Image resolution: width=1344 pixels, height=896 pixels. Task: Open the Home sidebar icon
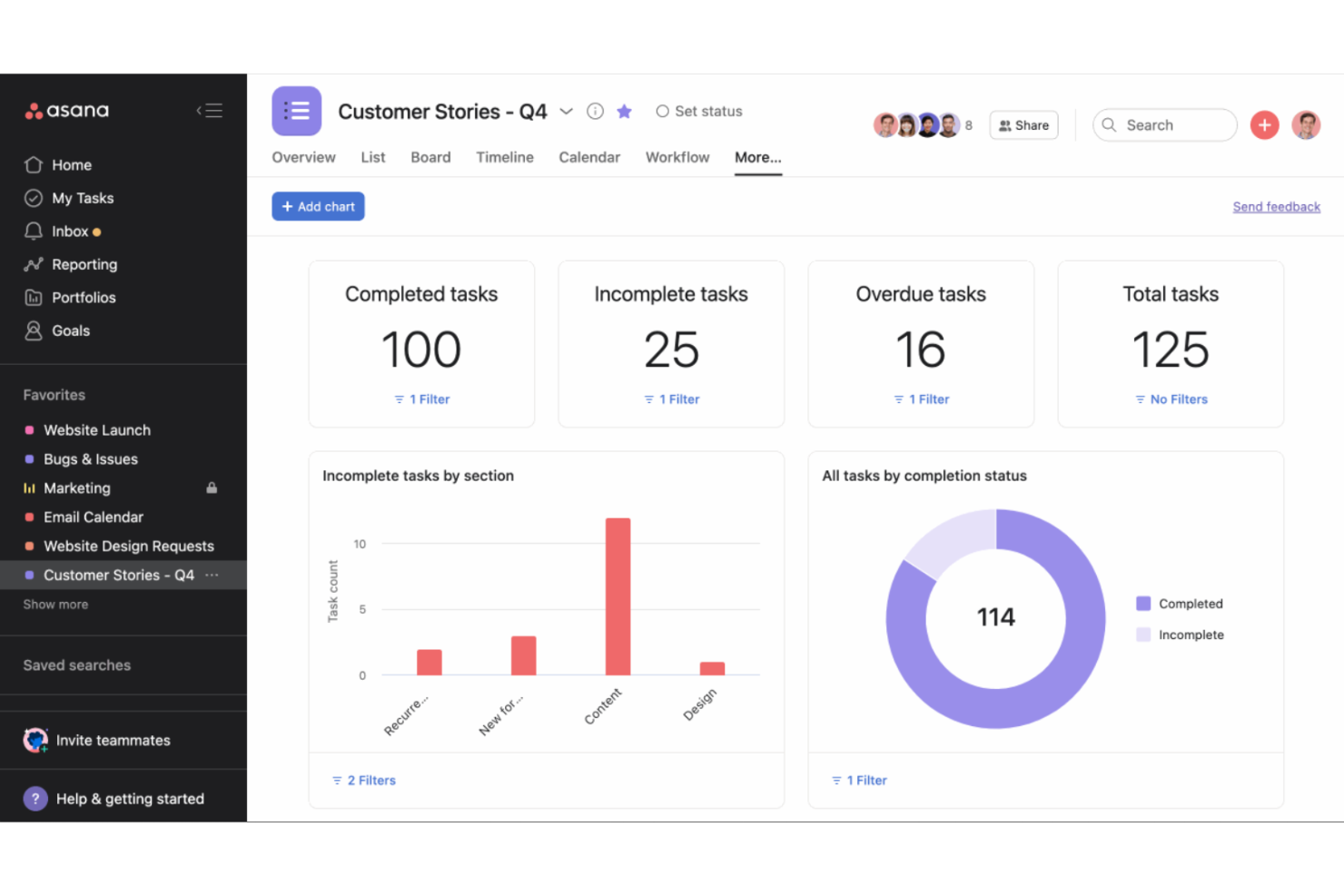(x=73, y=164)
